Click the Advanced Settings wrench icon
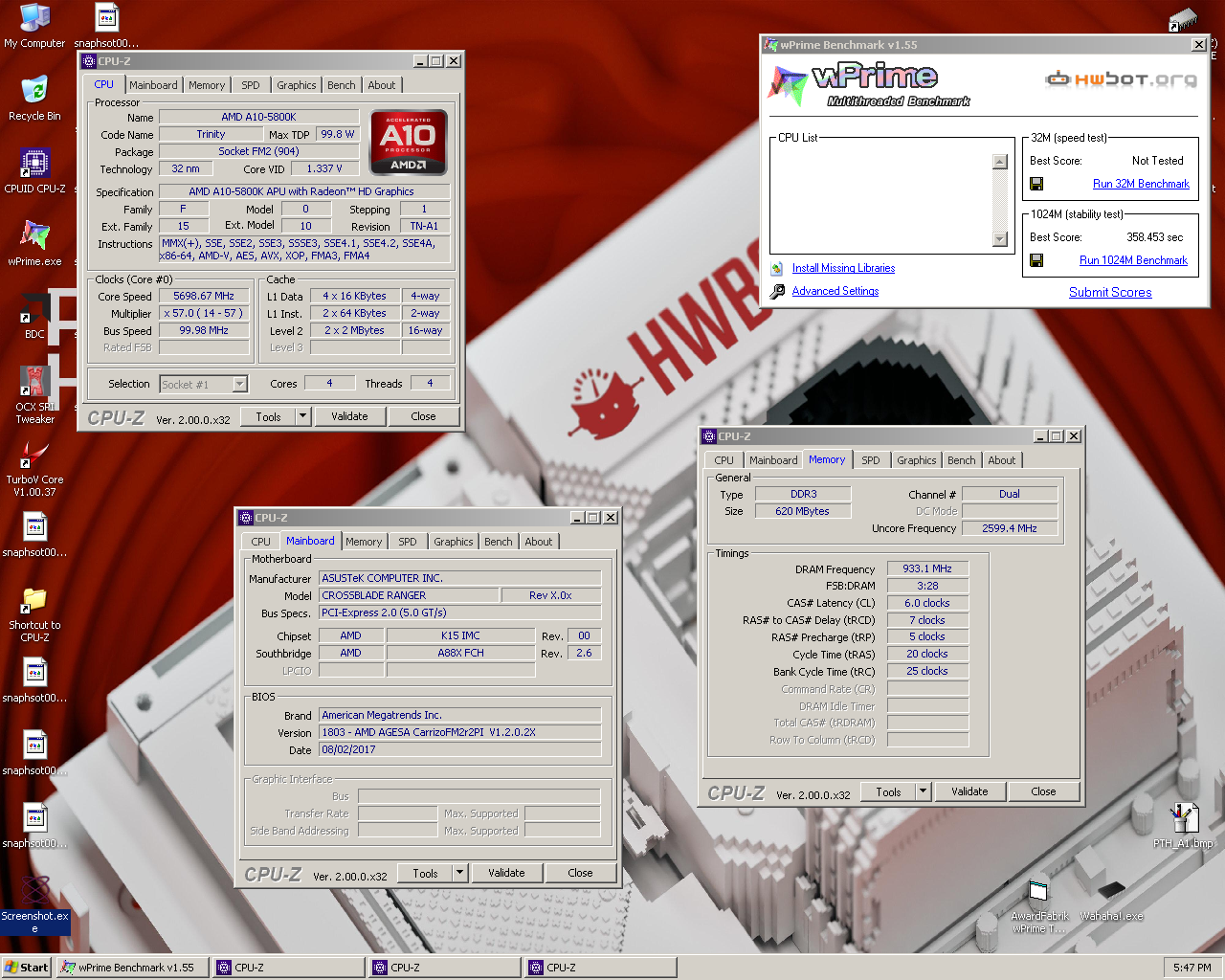 [777, 291]
